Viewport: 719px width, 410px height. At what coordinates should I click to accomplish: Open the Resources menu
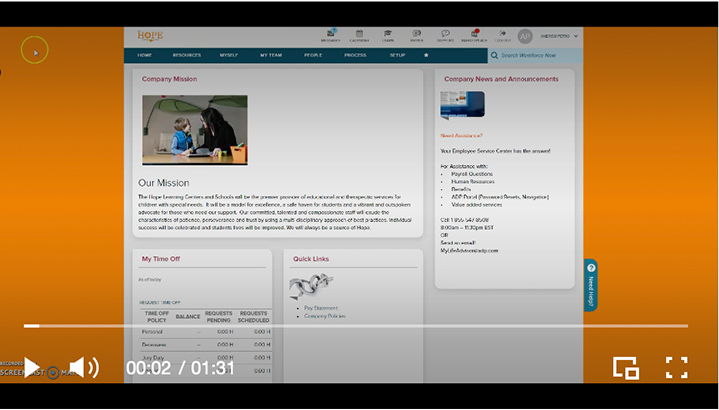click(x=187, y=55)
